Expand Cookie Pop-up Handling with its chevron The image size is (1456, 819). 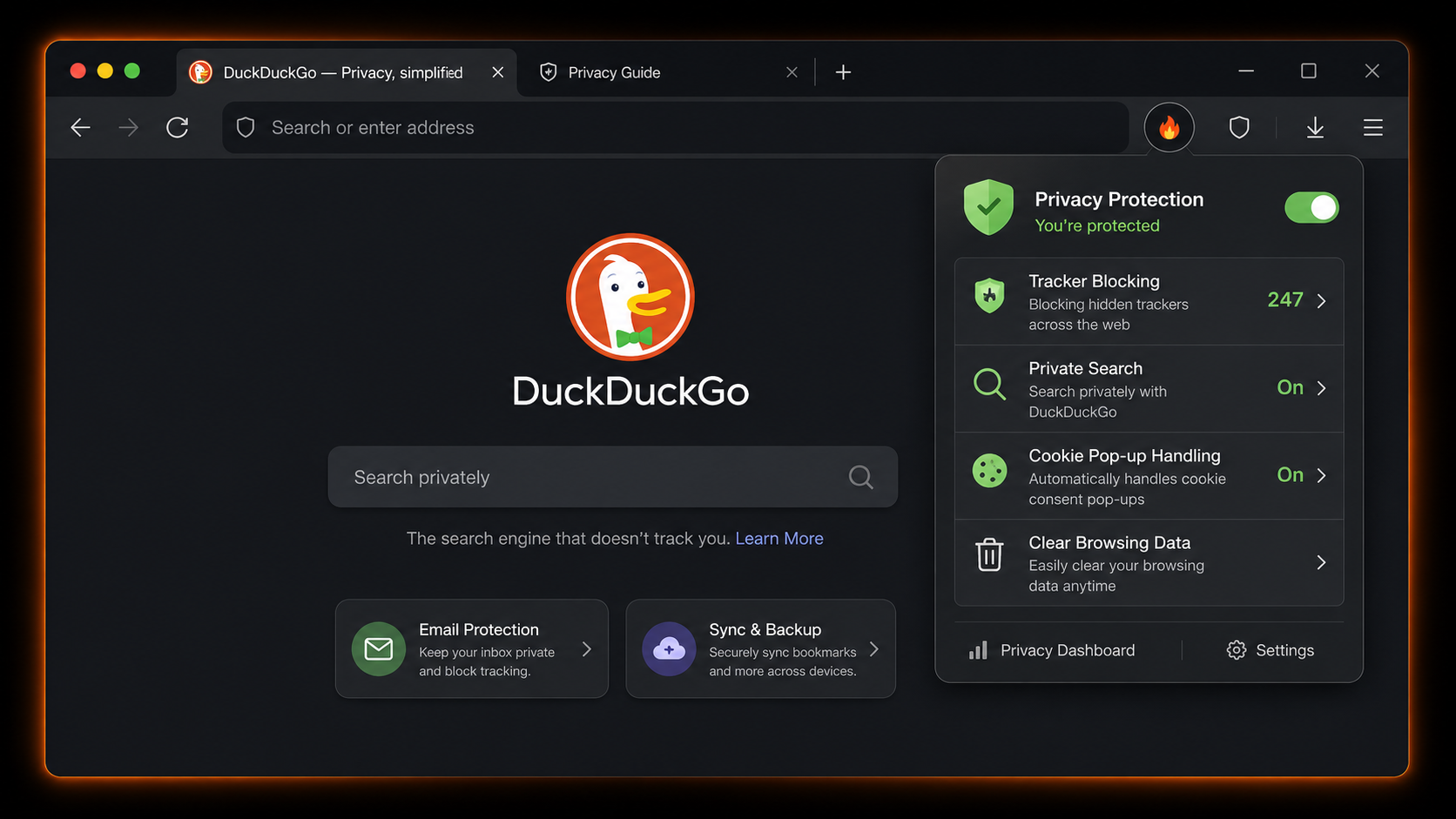1321,475
